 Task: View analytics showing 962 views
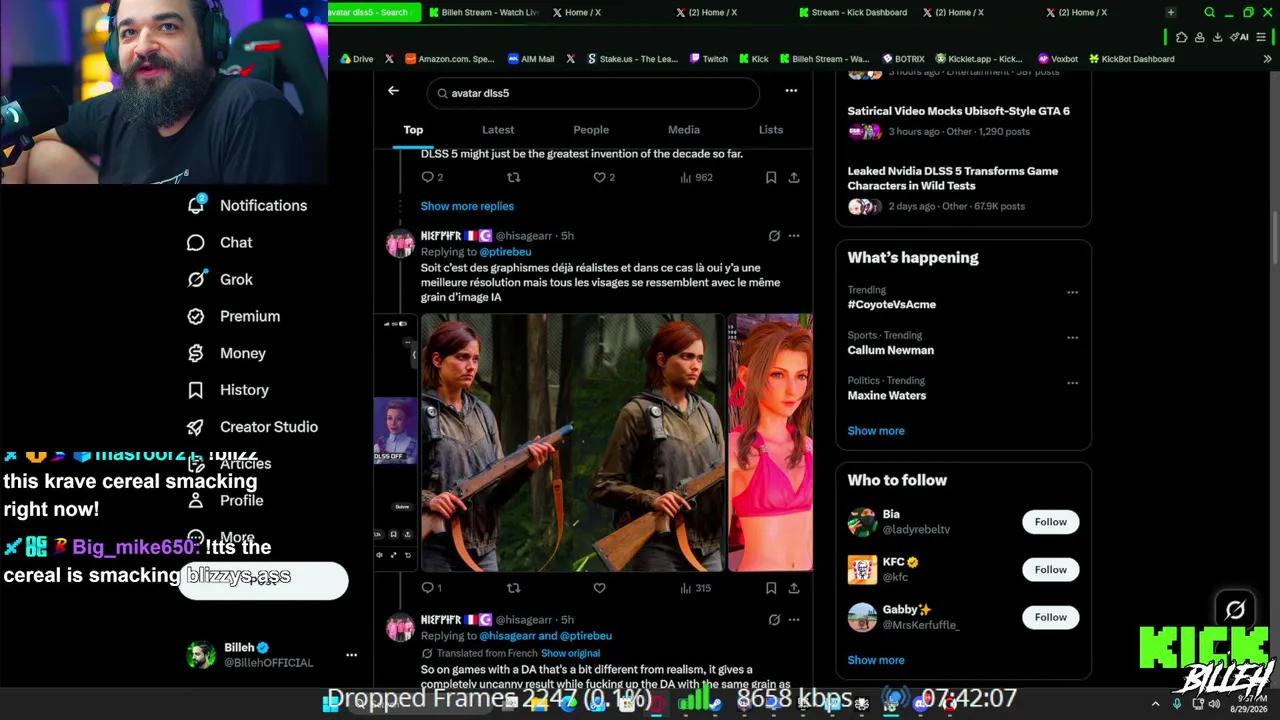click(696, 177)
